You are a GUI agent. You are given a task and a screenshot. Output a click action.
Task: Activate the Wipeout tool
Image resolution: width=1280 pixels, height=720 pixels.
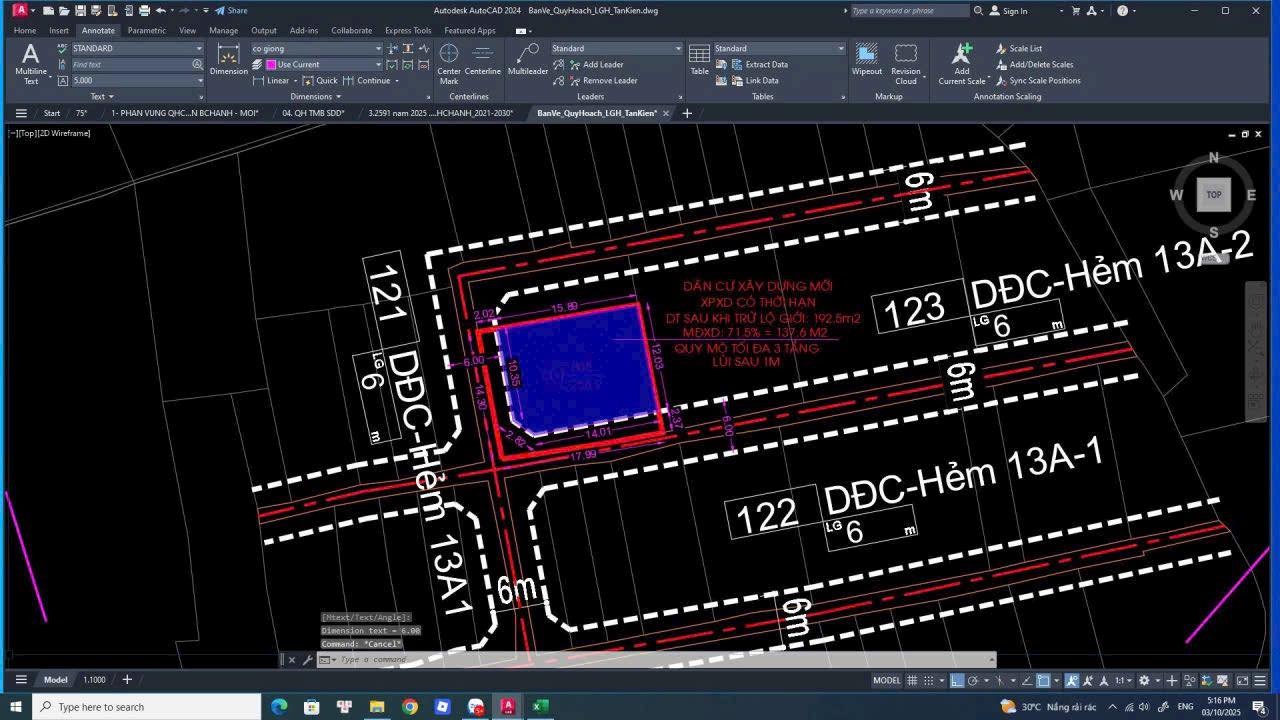tap(866, 60)
